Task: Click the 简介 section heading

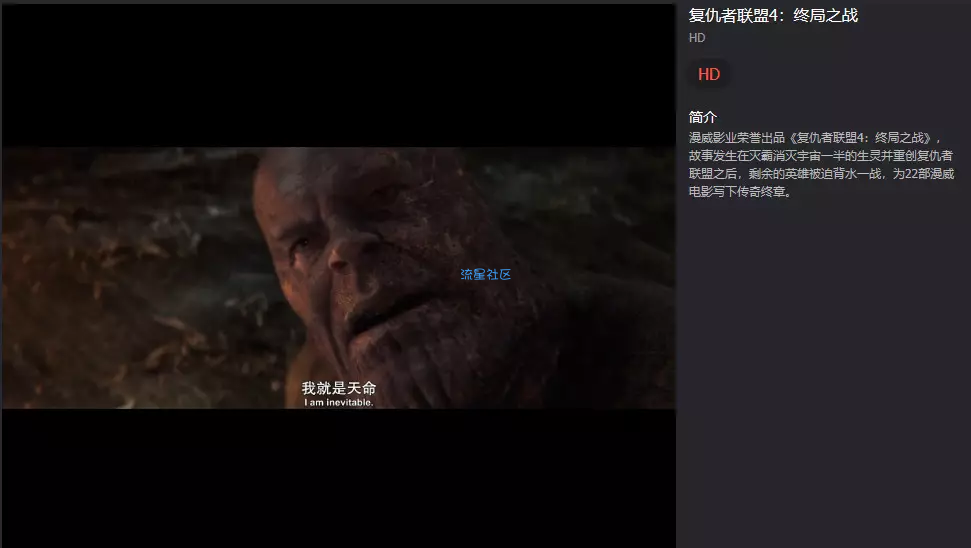Action: tap(703, 117)
